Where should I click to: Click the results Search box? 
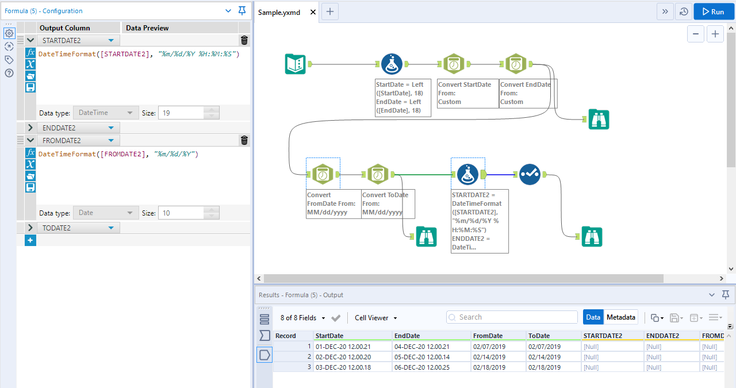tap(512, 317)
